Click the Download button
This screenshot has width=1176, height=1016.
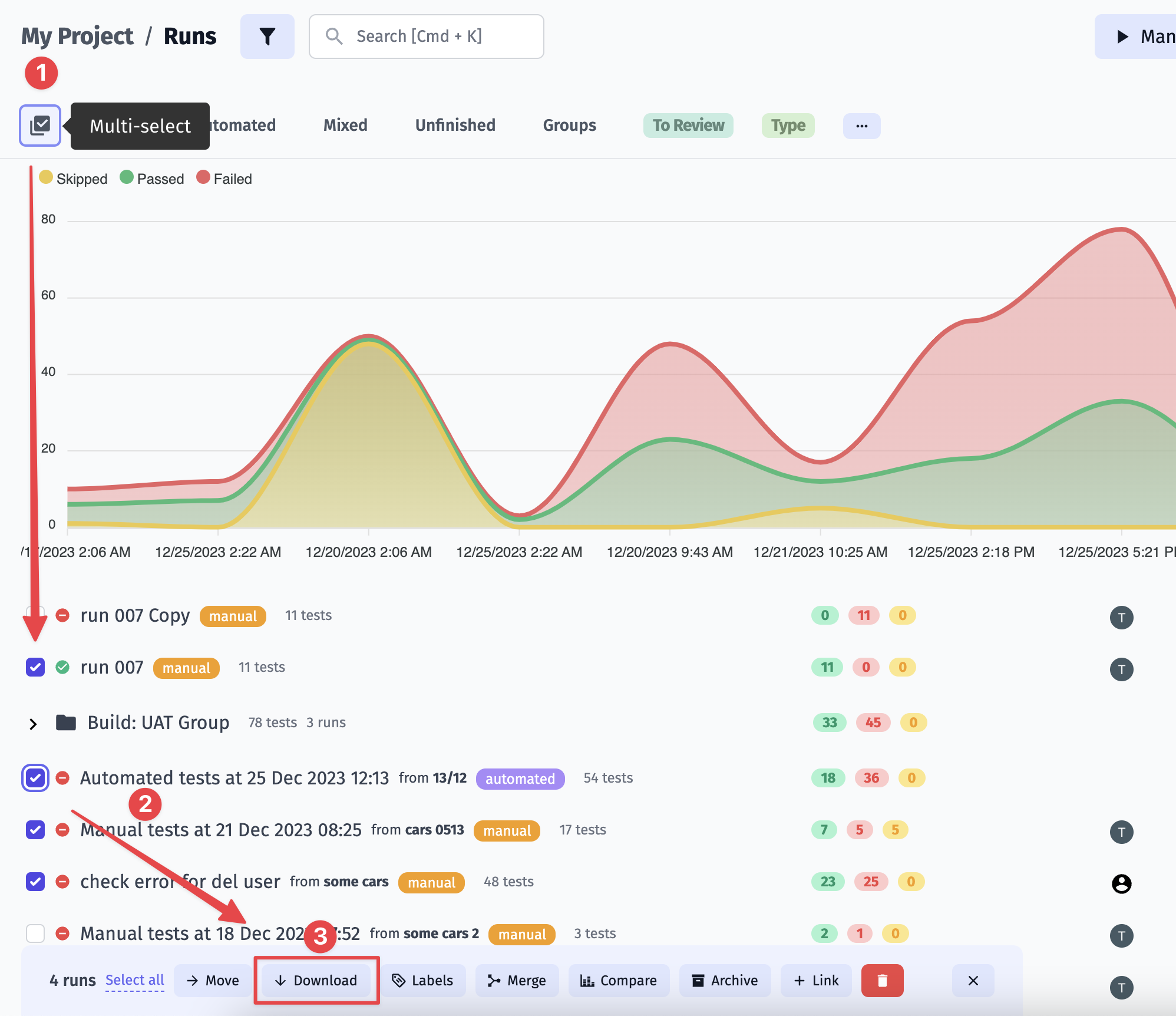[x=316, y=980]
